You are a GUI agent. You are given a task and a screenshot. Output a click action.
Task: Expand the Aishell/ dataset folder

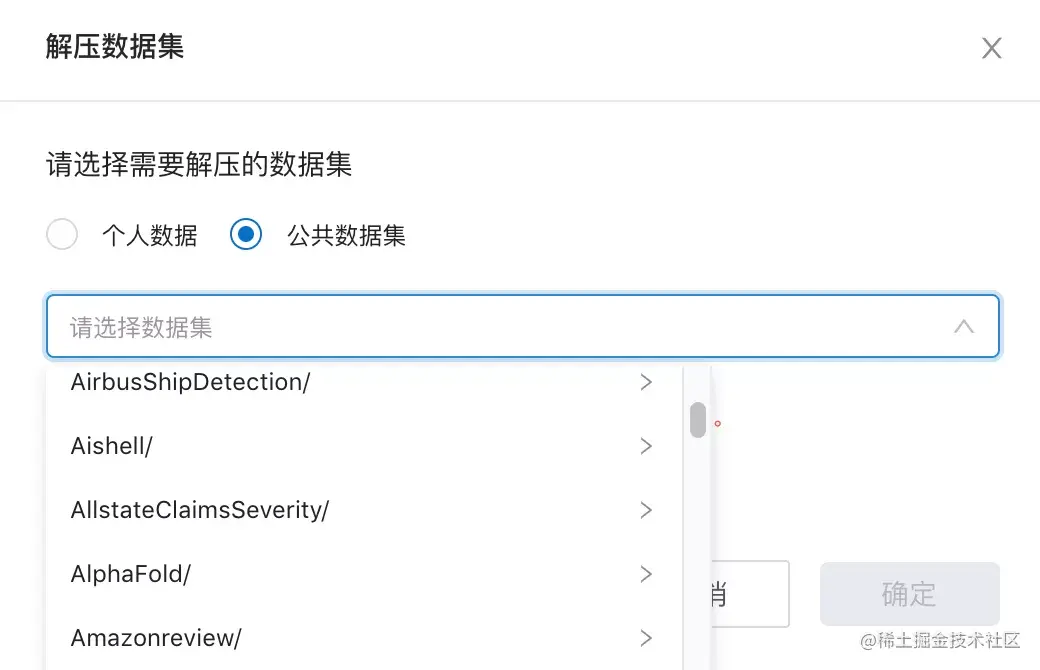tap(111, 446)
